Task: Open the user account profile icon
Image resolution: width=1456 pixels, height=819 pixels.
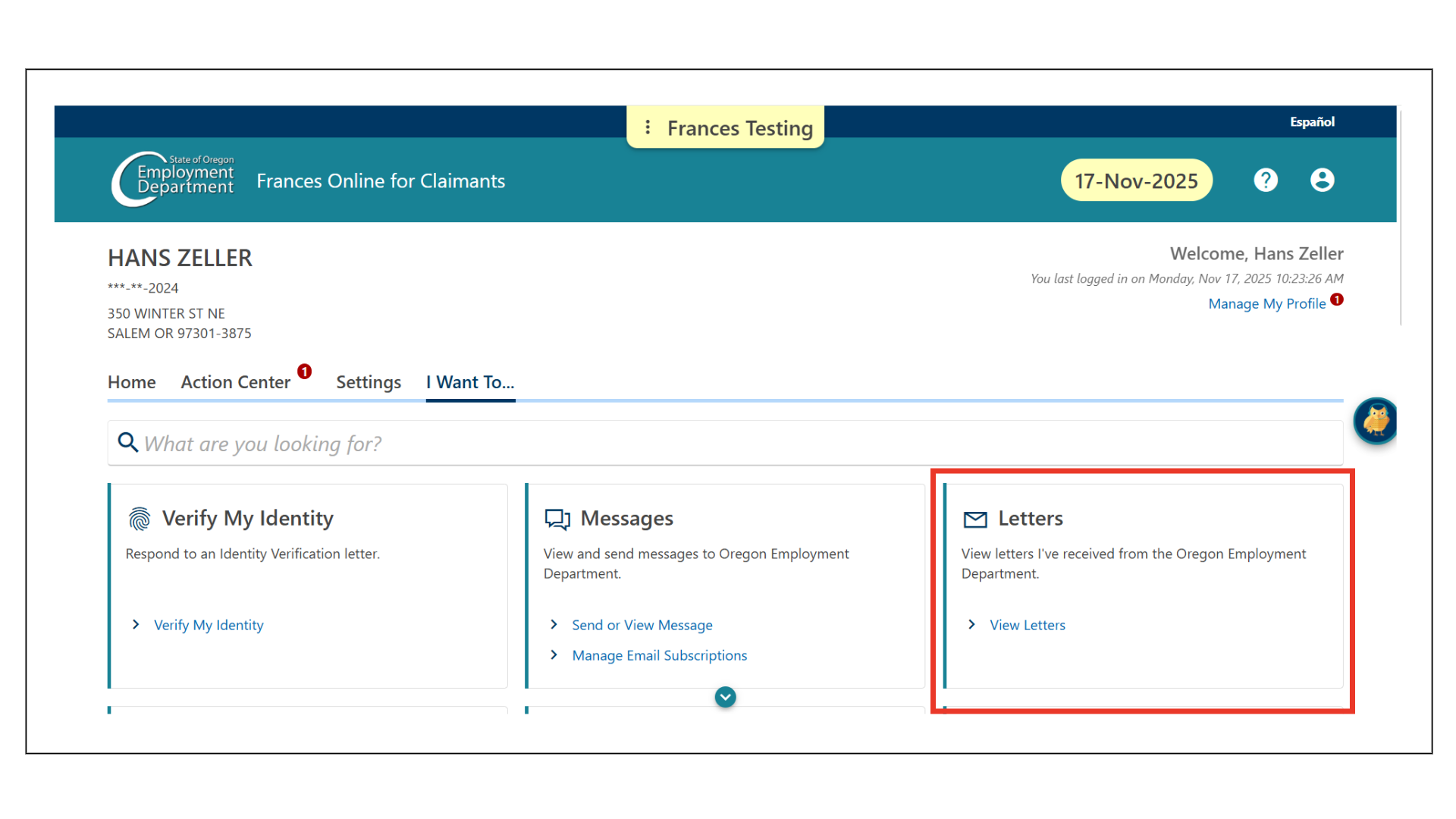Action: (1323, 180)
